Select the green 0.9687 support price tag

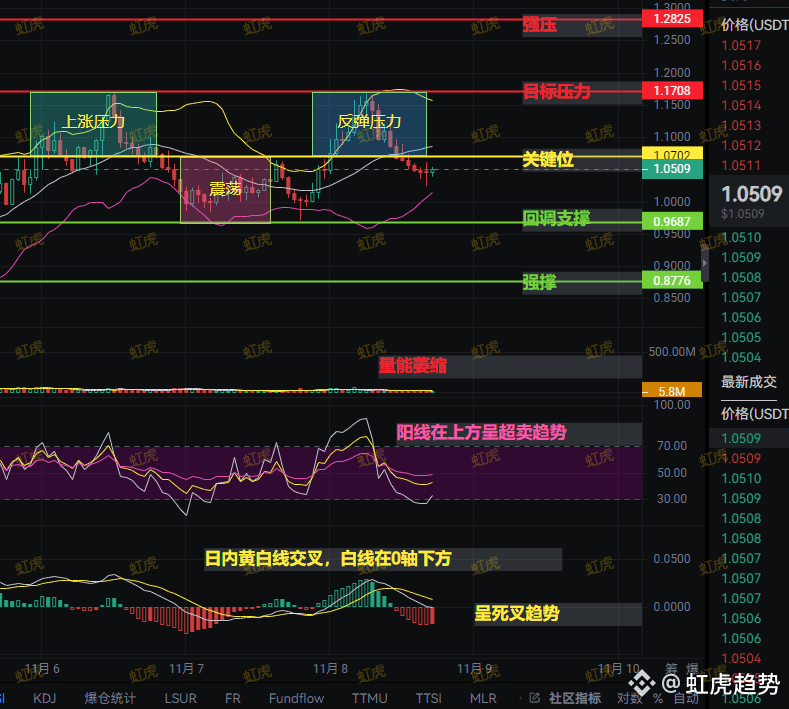tap(672, 221)
